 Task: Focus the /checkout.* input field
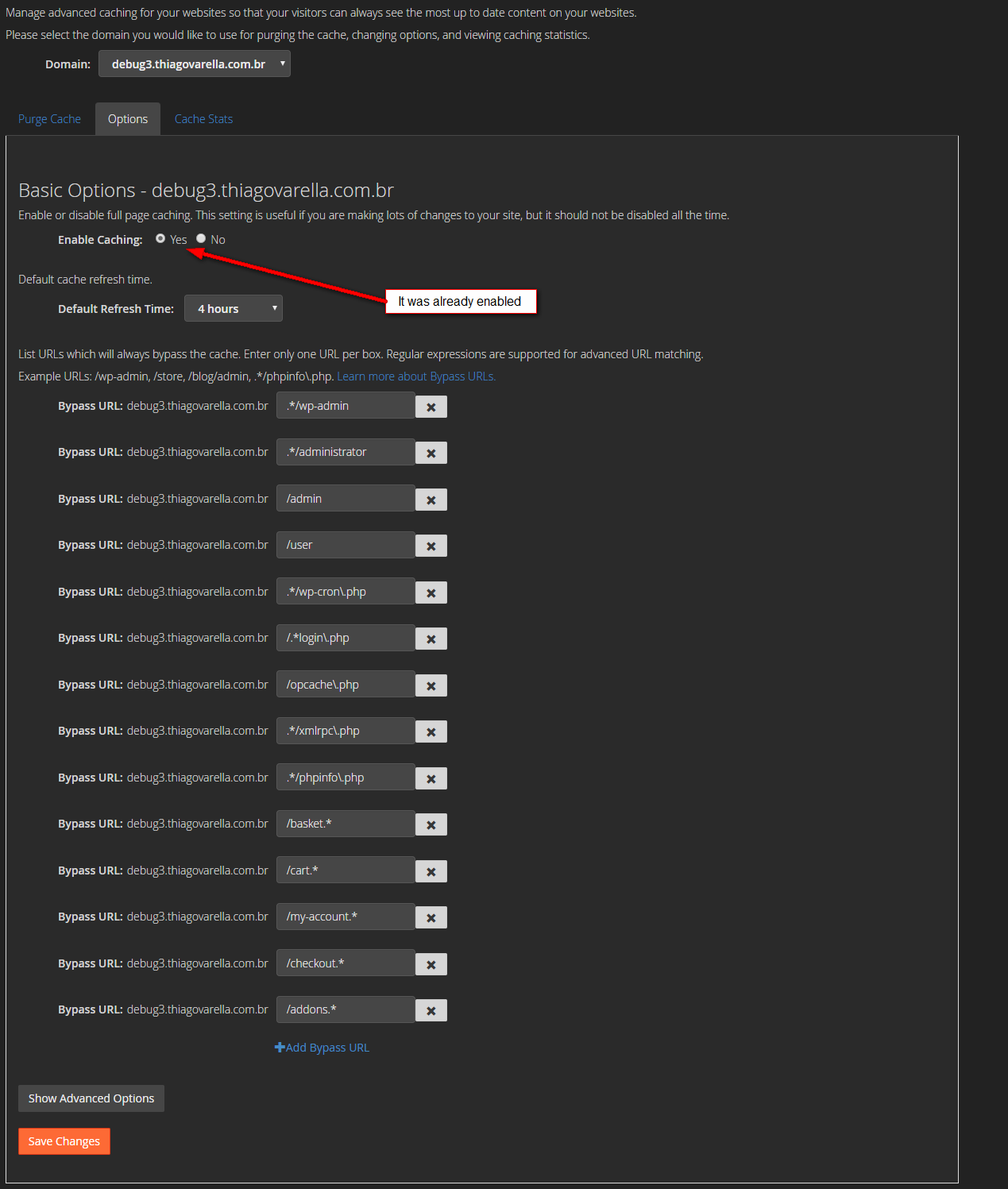(x=346, y=963)
